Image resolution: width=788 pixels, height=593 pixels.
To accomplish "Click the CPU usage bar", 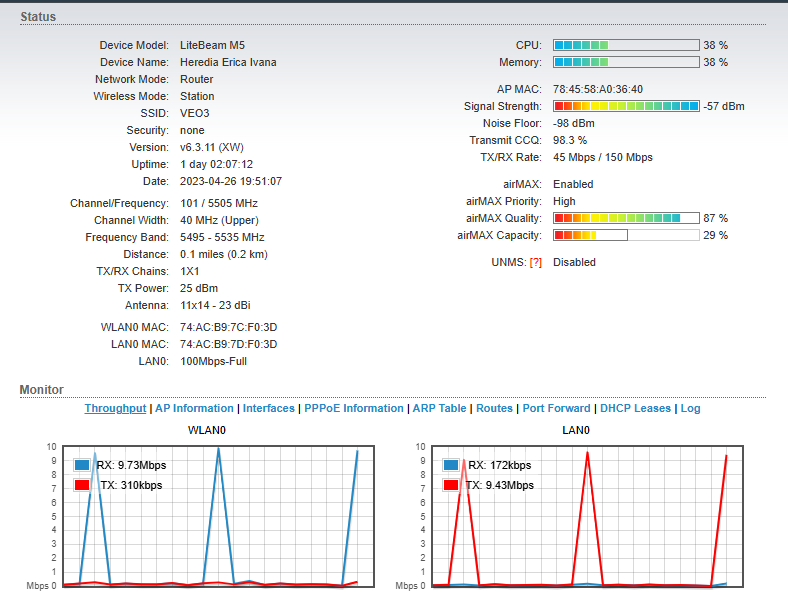I will [626, 45].
